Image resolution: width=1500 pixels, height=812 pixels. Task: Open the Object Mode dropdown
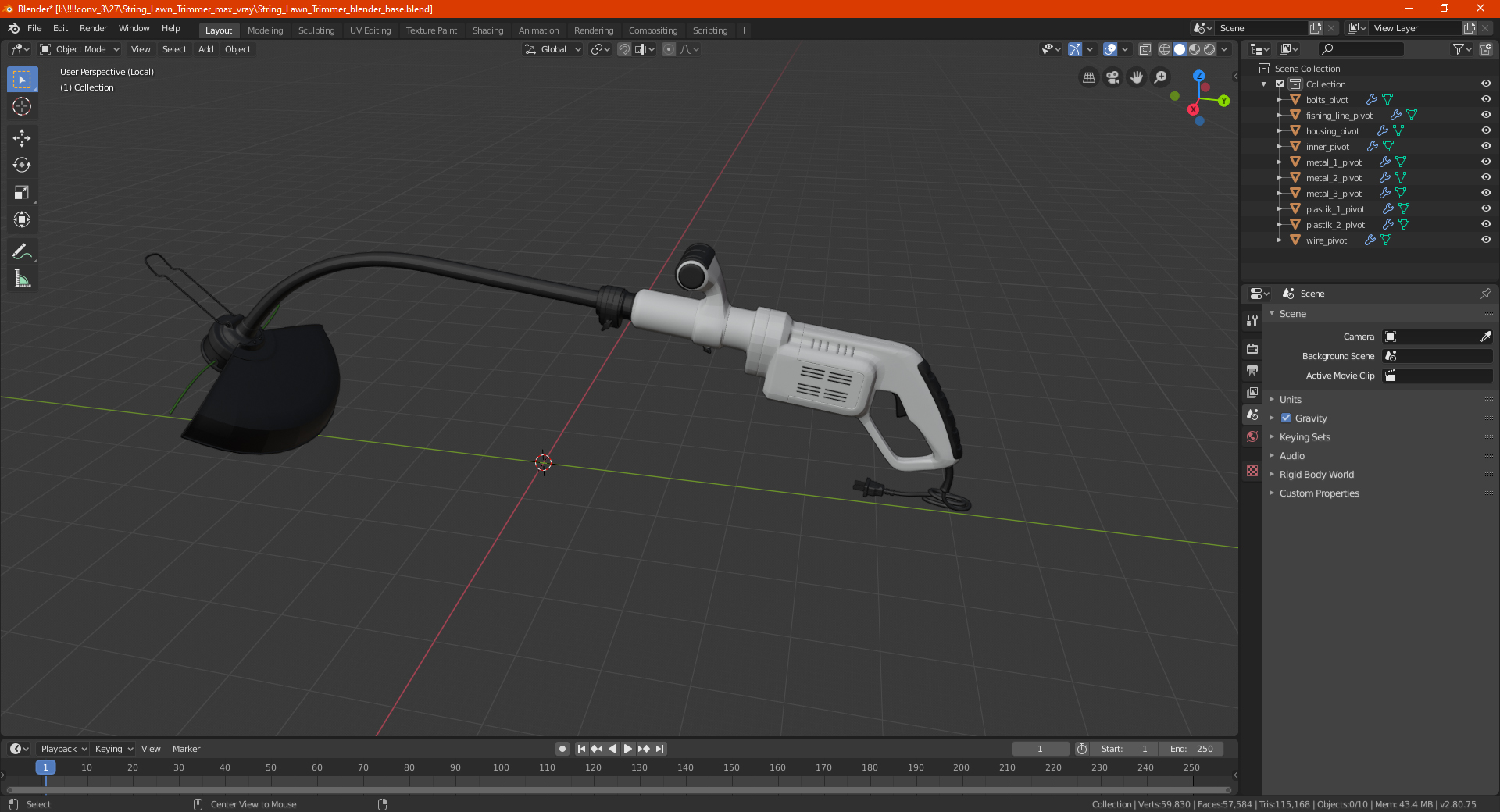(x=80, y=49)
